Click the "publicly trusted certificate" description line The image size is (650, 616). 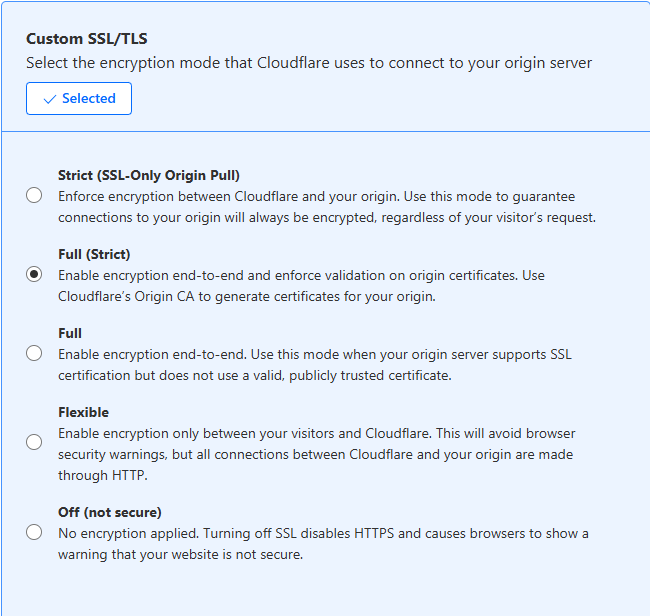255,376
